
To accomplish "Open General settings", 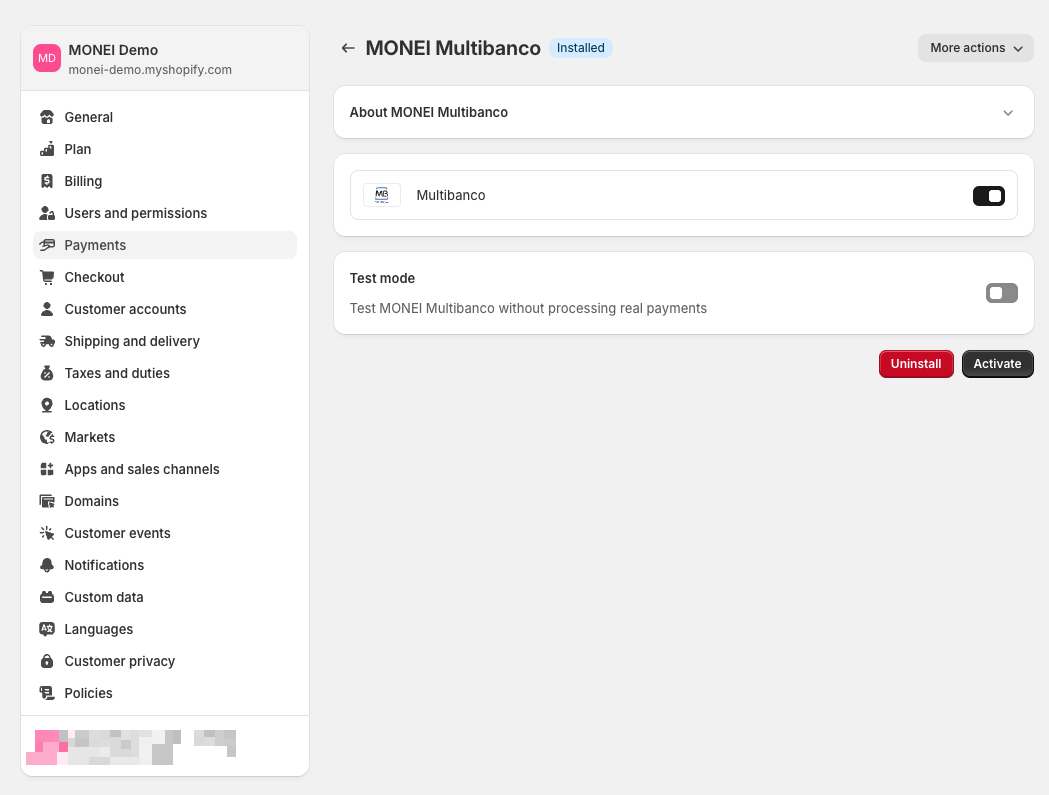I will tap(165, 117).
